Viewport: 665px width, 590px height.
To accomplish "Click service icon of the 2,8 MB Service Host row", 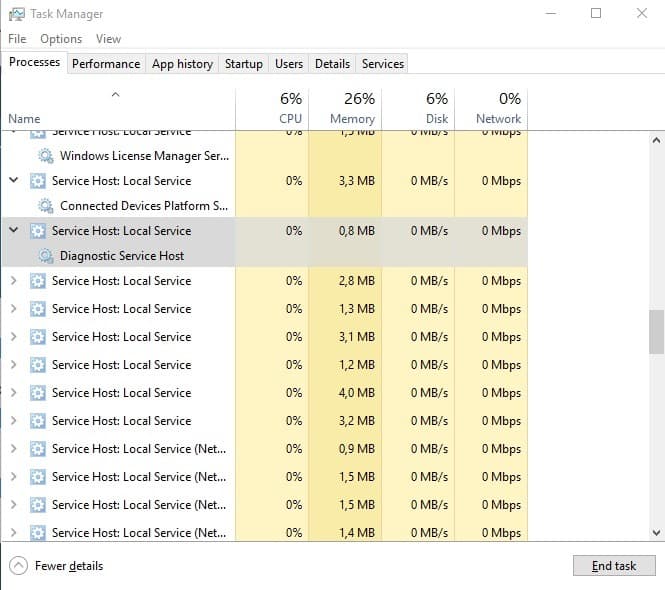I will coord(38,281).
